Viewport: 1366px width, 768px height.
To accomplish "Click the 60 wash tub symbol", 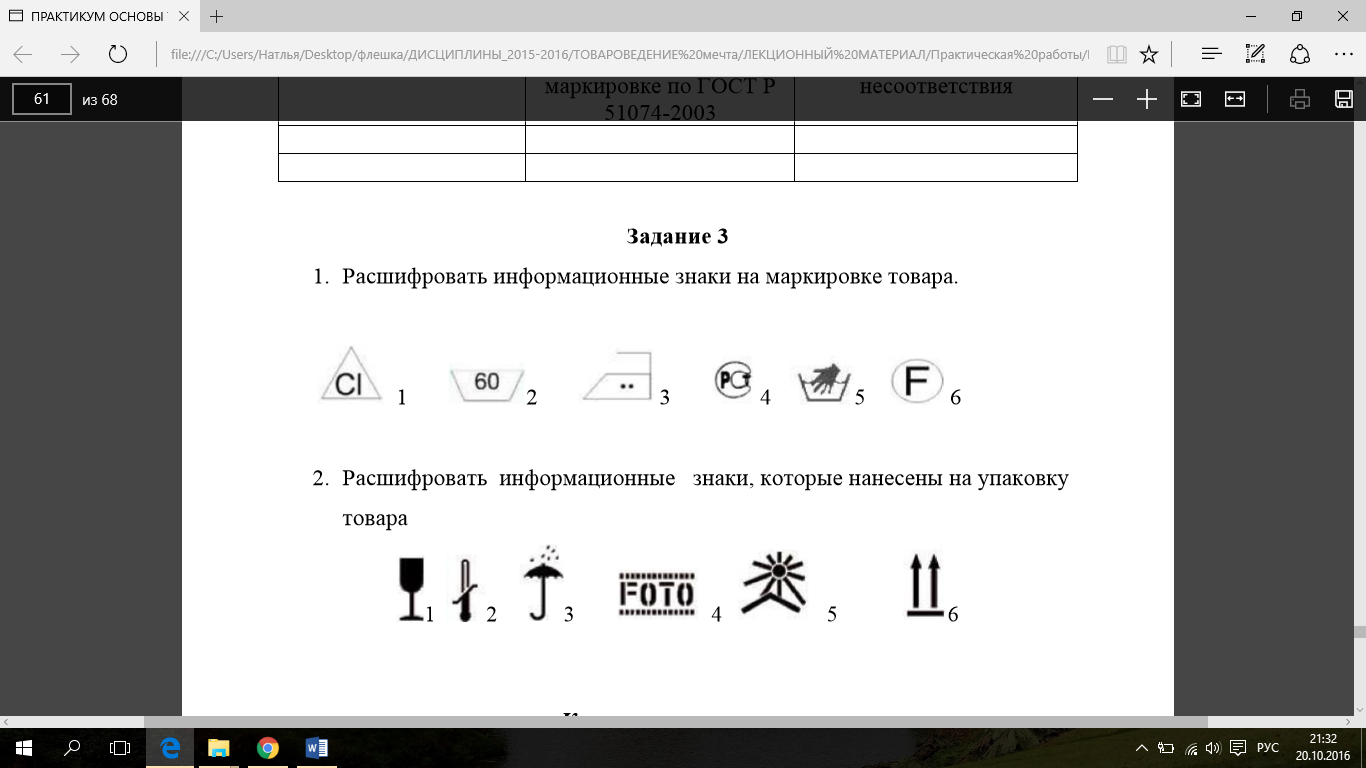I will point(487,383).
